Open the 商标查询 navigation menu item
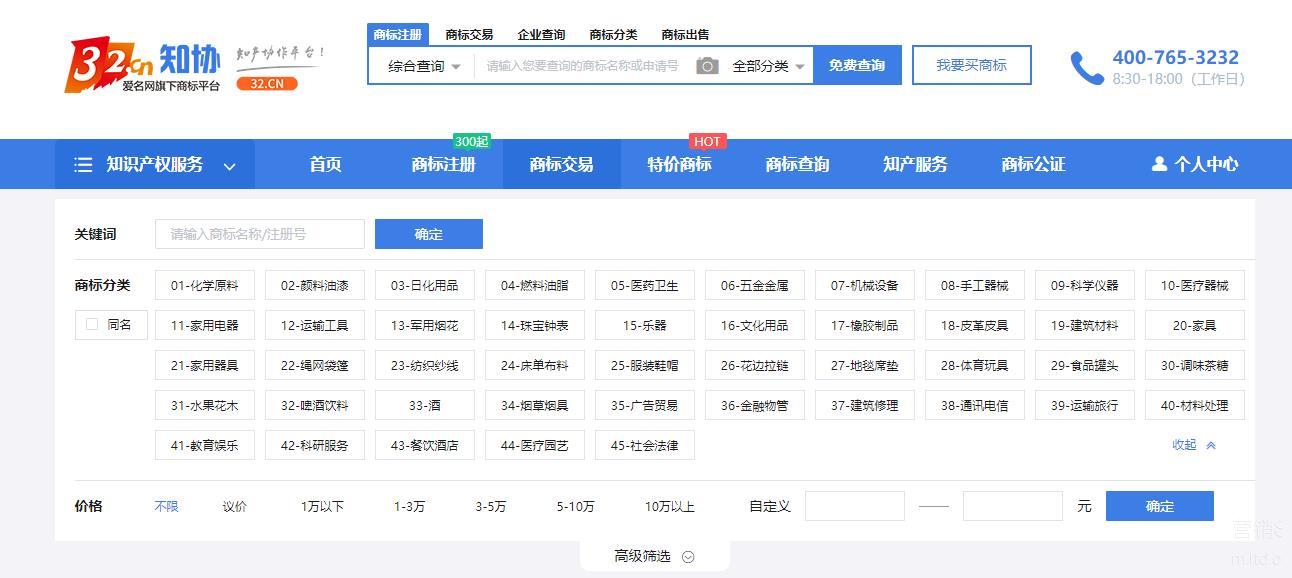The width and height of the screenshot is (1292, 578). 797,164
